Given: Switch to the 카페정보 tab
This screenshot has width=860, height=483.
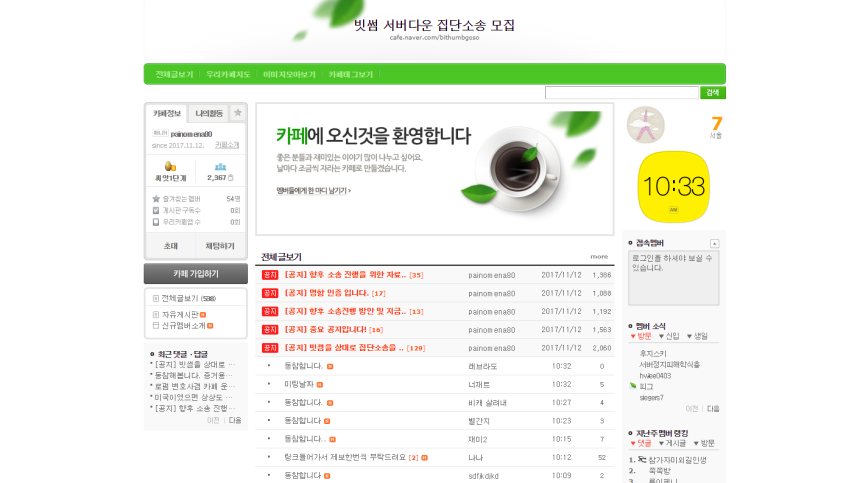Looking at the screenshot, I should coord(167,113).
